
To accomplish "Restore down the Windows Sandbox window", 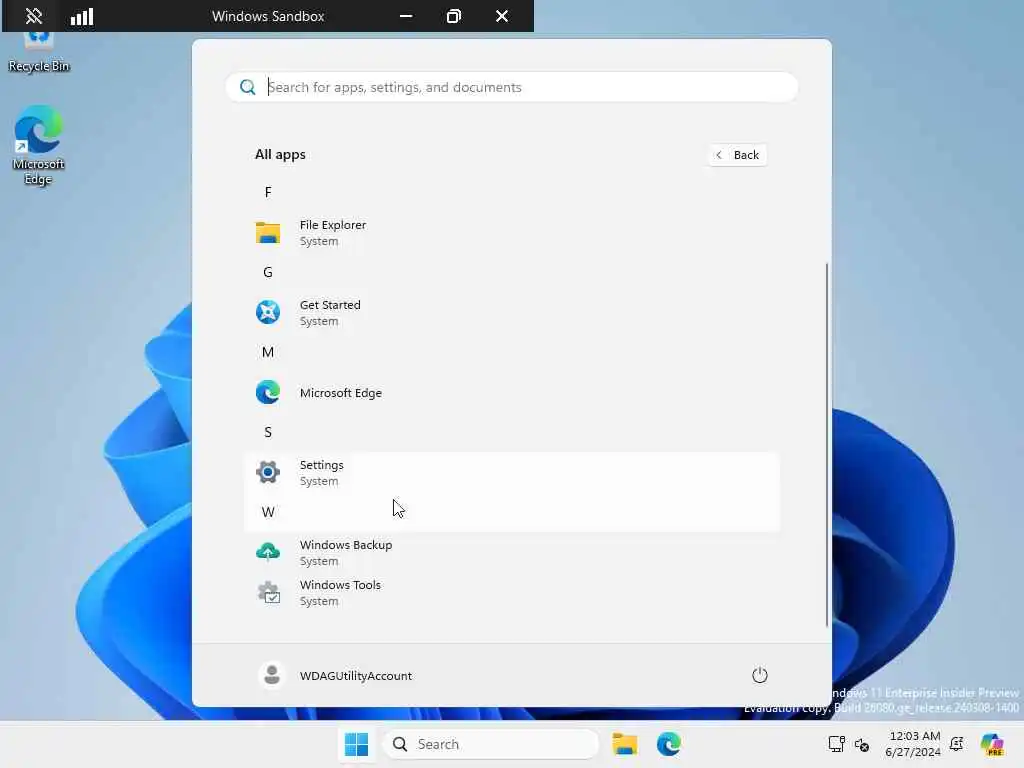I will point(454,16).
